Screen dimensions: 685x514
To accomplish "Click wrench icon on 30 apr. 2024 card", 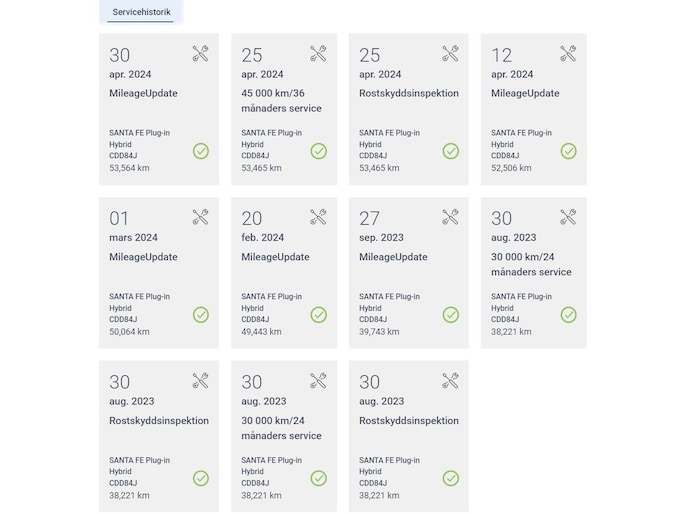I will (x=200, y=53).
